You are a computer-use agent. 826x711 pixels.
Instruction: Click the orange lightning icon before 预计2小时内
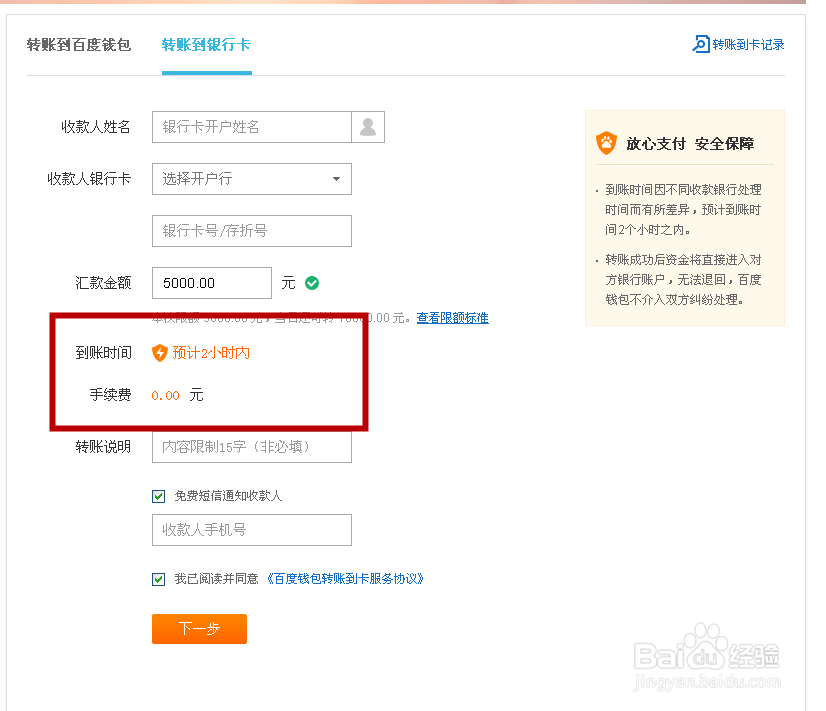[x=162, y=352]
